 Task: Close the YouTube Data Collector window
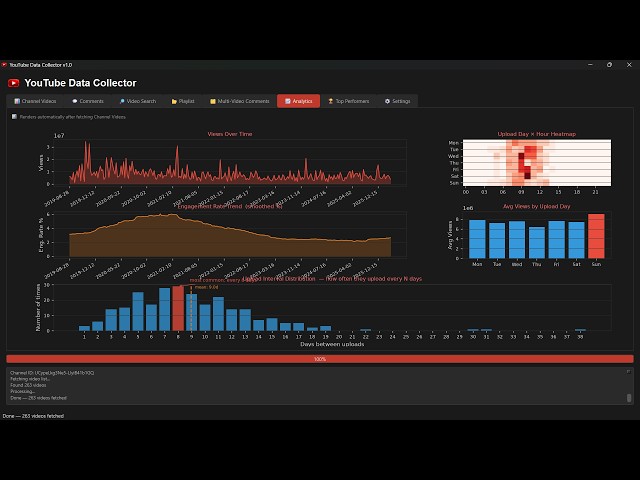pos(629,65)
